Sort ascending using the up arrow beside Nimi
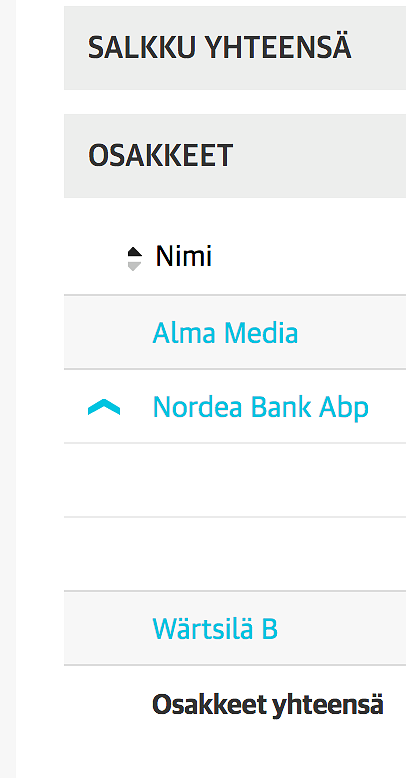The height and width of the screenshot is (778, 406). (x=135, y=252)
